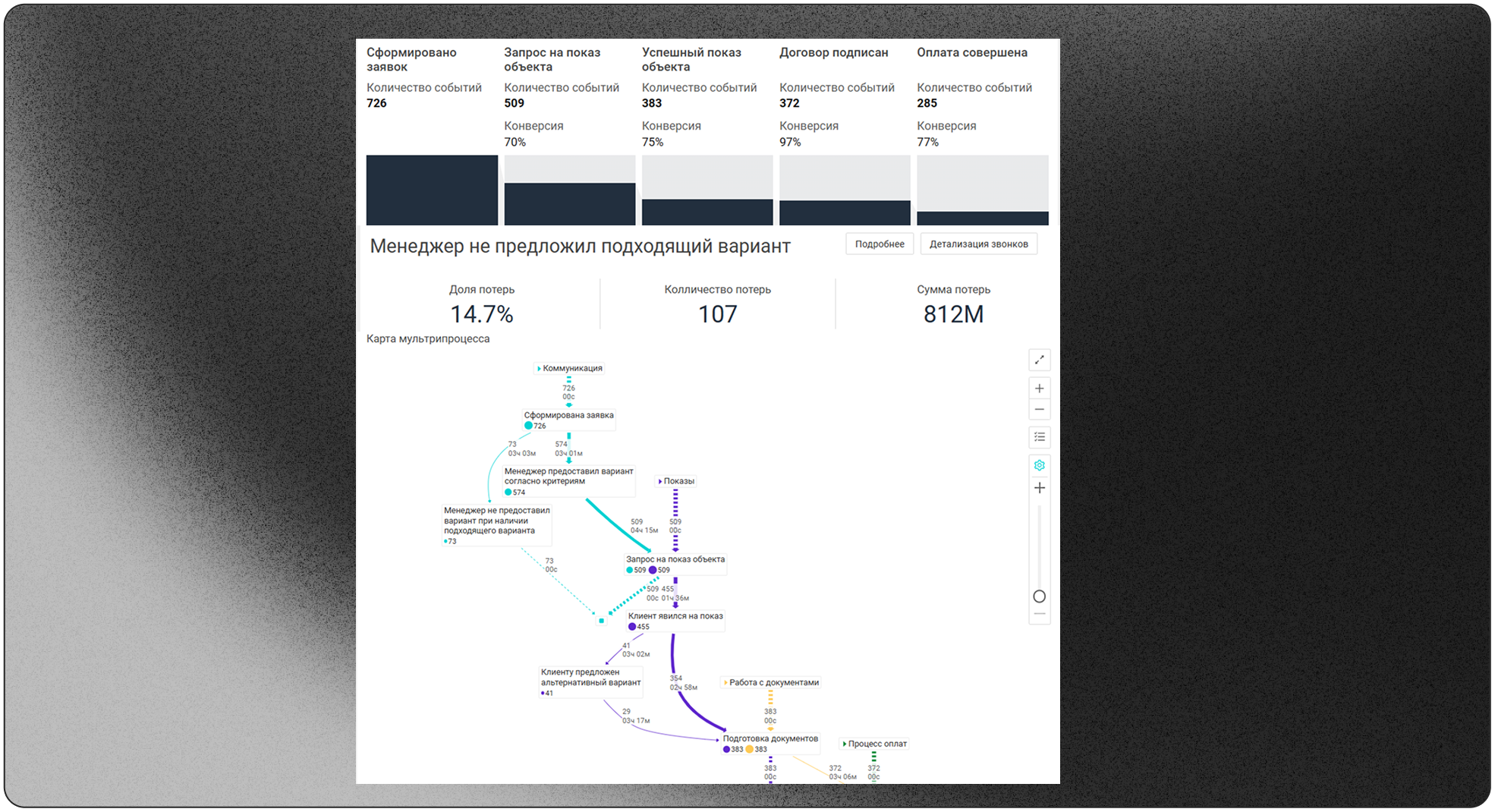Screen dimensions: 1495x812
Task: Expand the Показы process group
Action: tap(659, 481)
